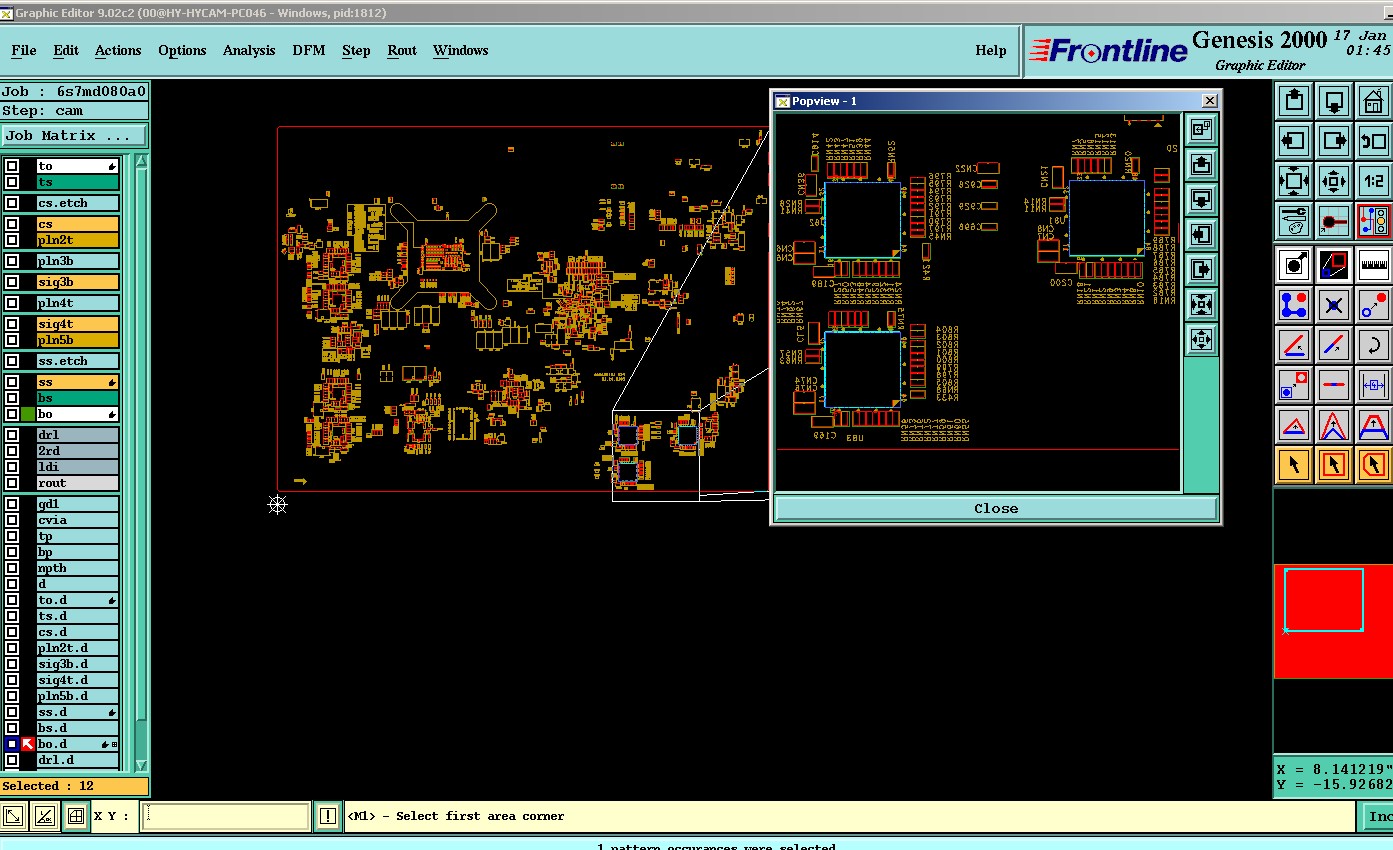Open the DFM menu

[309, 50]
